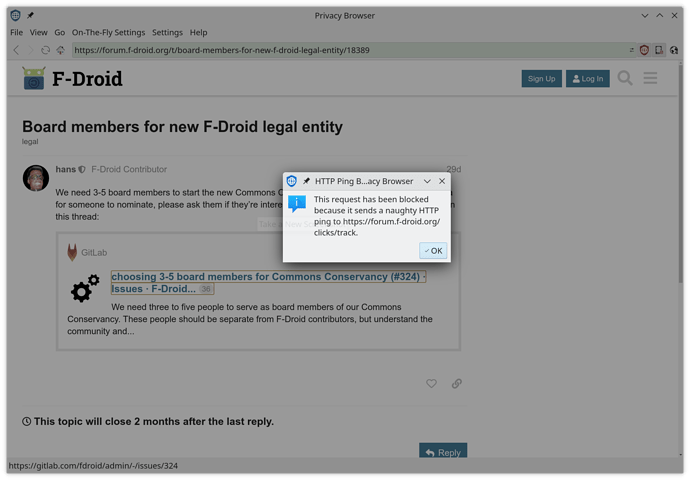
Task: Maximize the Privacy Browser window
Action: 660,15
